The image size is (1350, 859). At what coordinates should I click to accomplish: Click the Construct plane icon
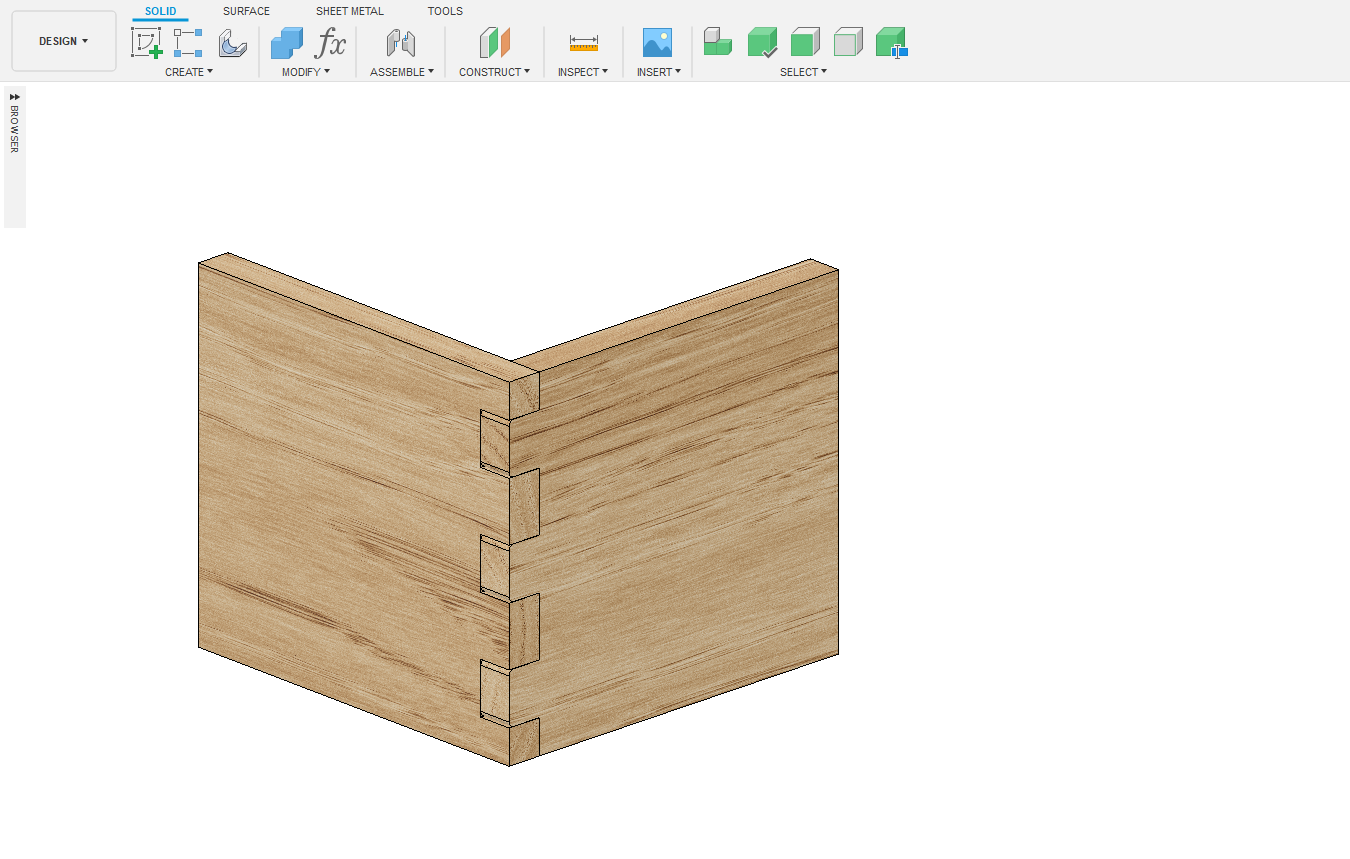[x=494, y=43]
